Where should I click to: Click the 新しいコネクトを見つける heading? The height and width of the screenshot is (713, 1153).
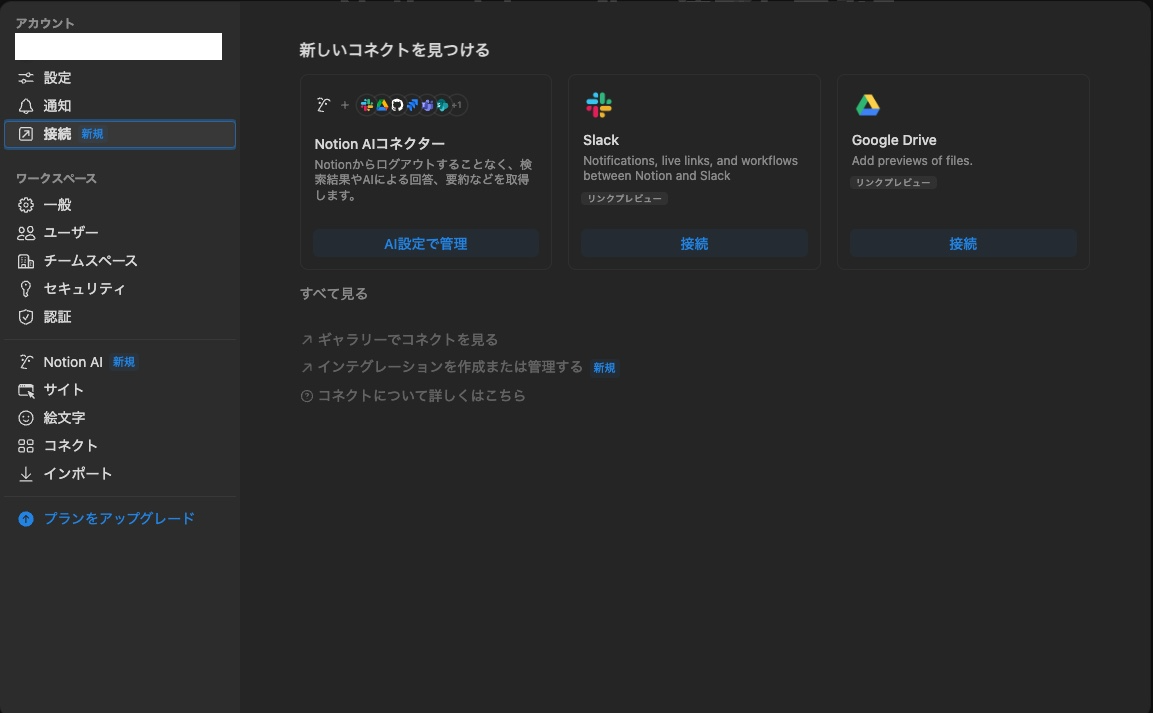[394, 50]
